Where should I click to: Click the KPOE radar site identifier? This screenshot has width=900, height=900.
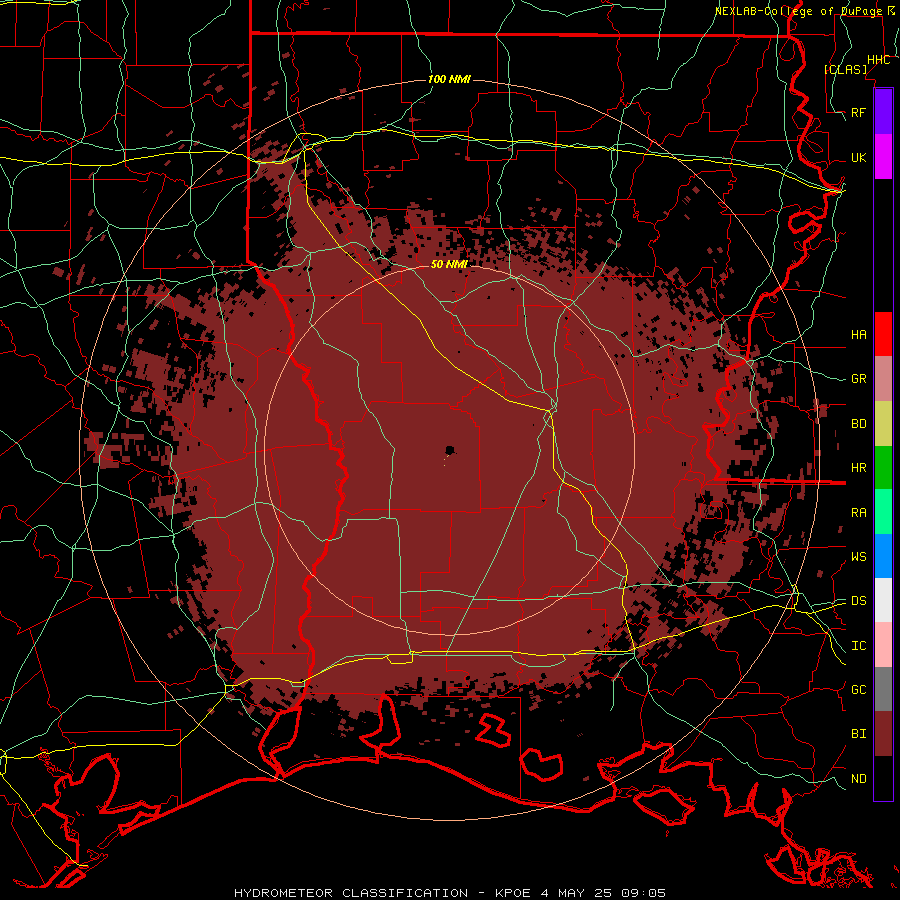(515, 893)
